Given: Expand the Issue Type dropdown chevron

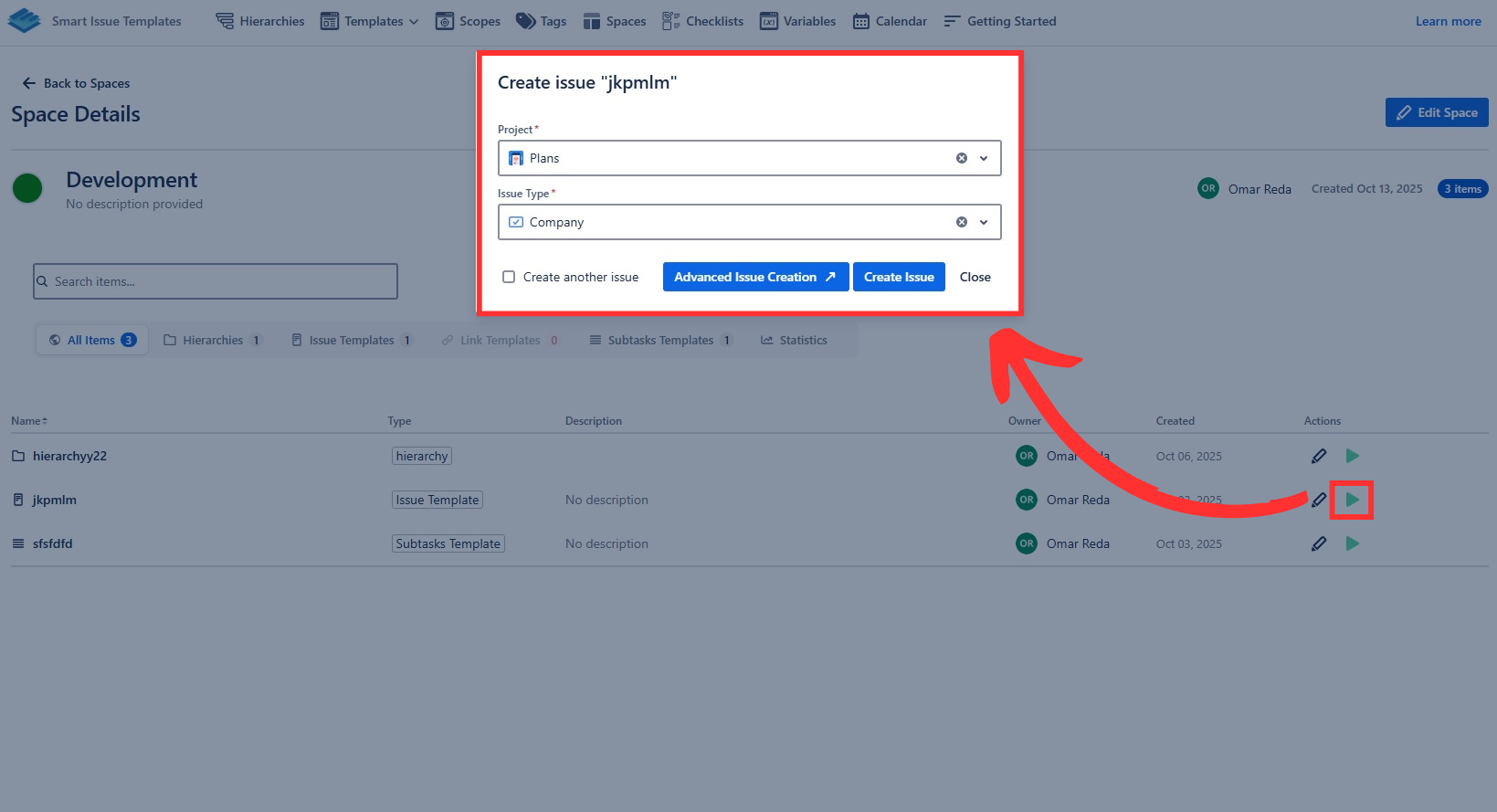Looking at the screenshot, I should coord(984,222).
